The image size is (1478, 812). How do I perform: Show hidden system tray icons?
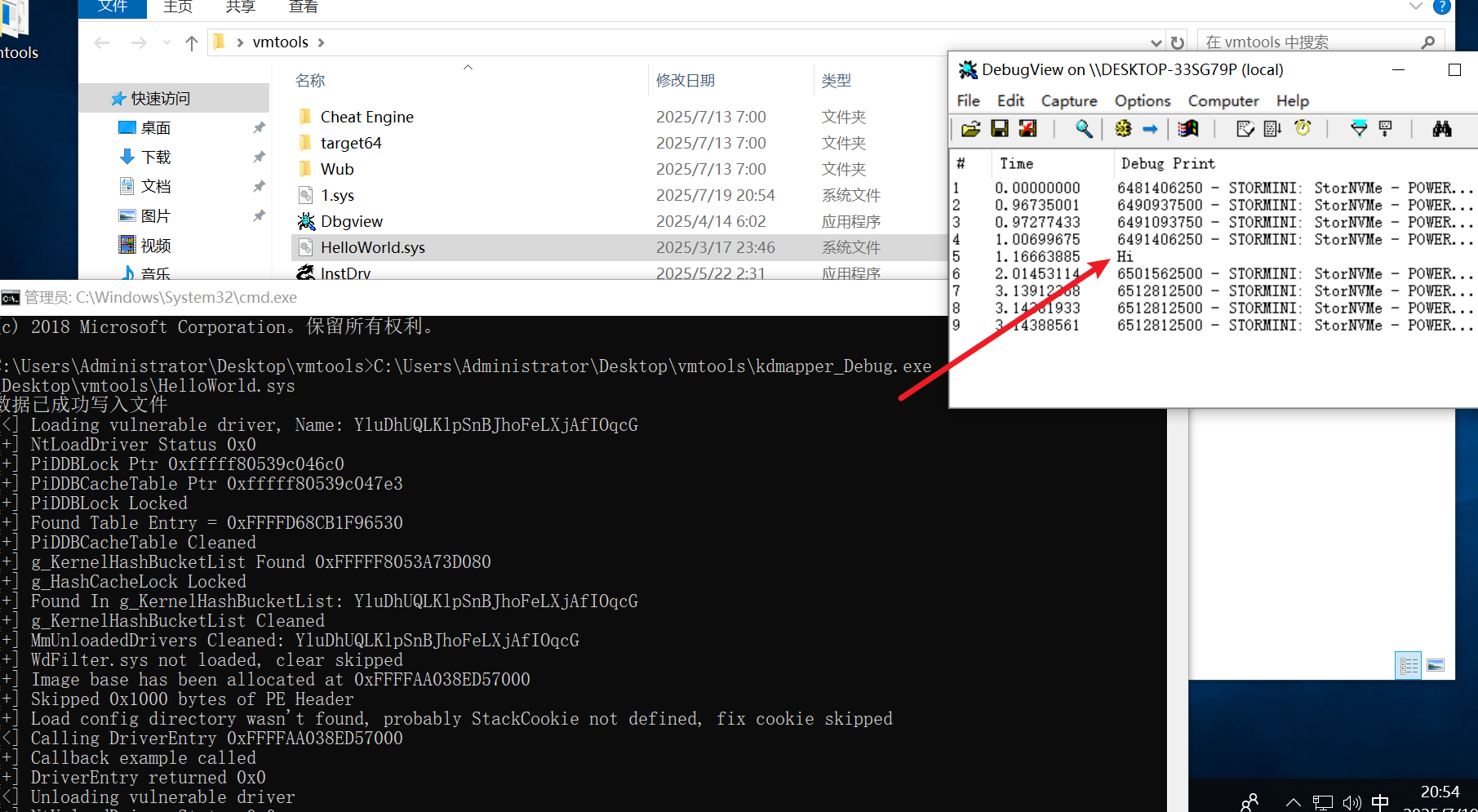1293,802
